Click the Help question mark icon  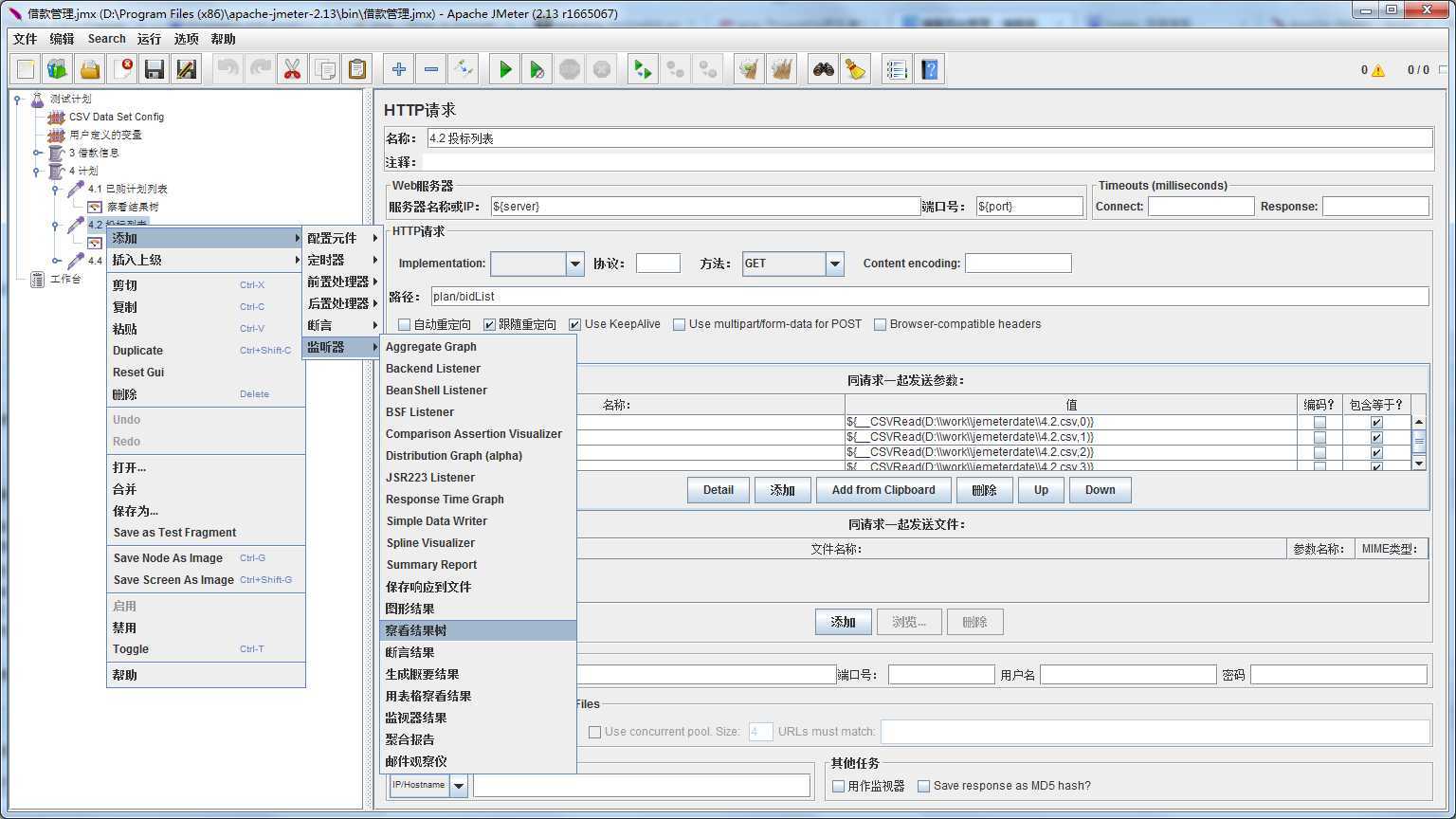tap(930, 69)
